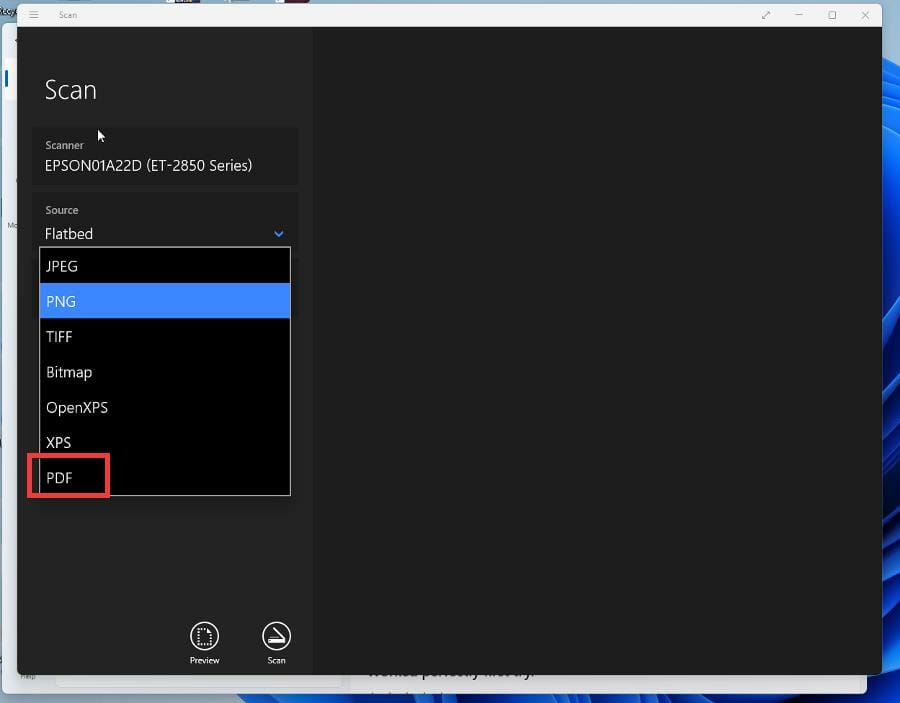This screenshot has height=703, width=900.
Task: Click the Scan title in title bar
Action: tap(68, 15)
